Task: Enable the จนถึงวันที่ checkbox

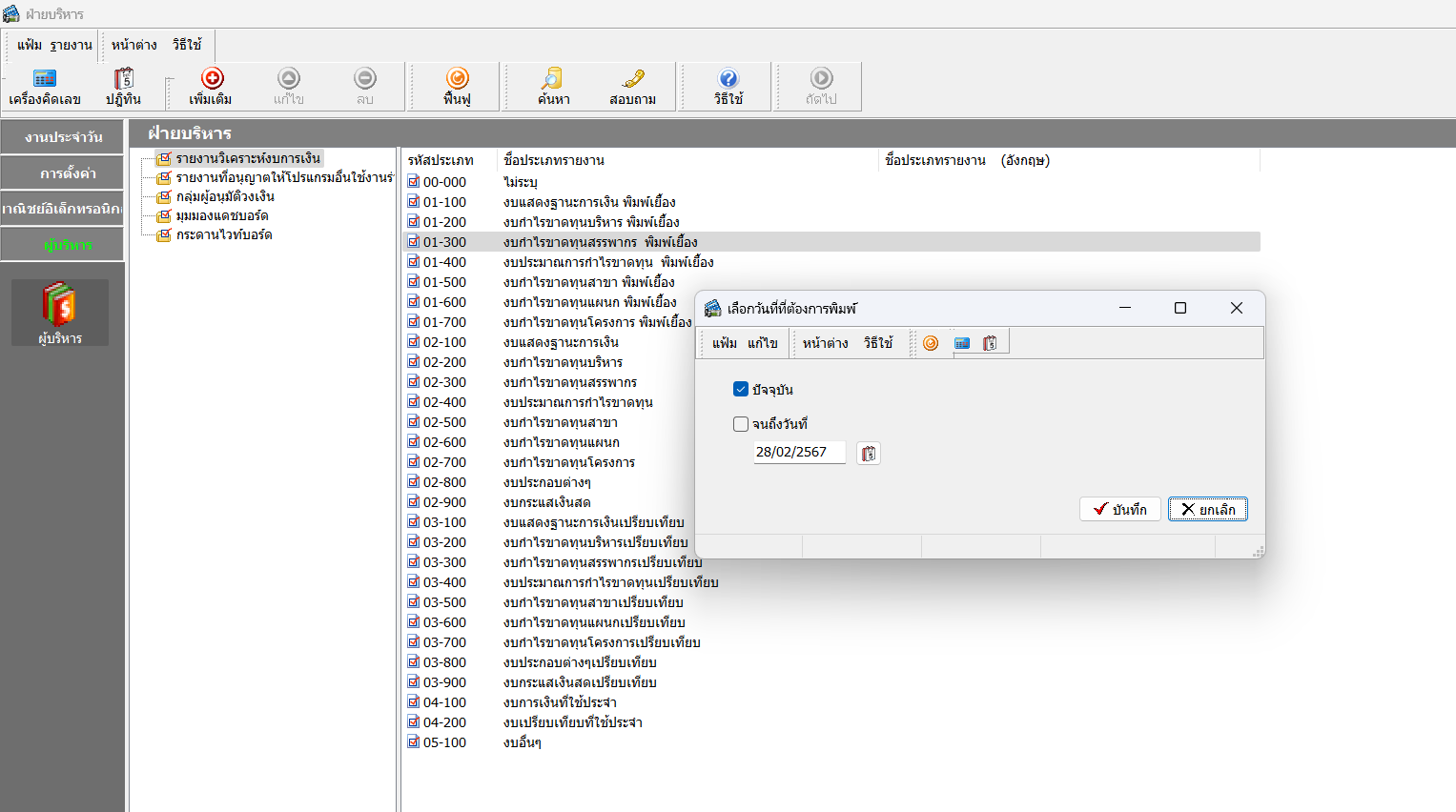Action: click(741, 424)
